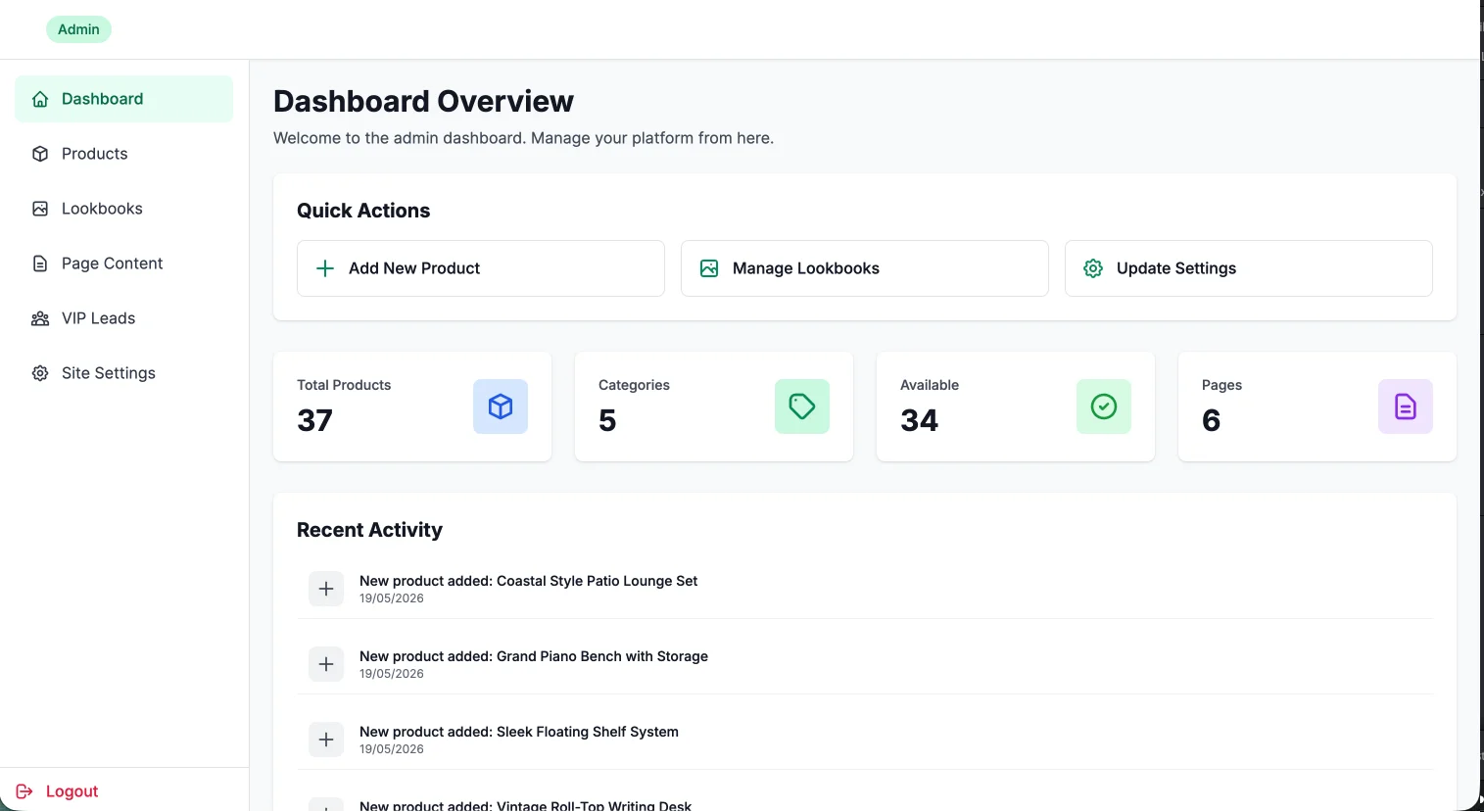This screenshot has height=812, width=1484.
Task: Open Site Settings in the sidebar
Action: [124, 373]
